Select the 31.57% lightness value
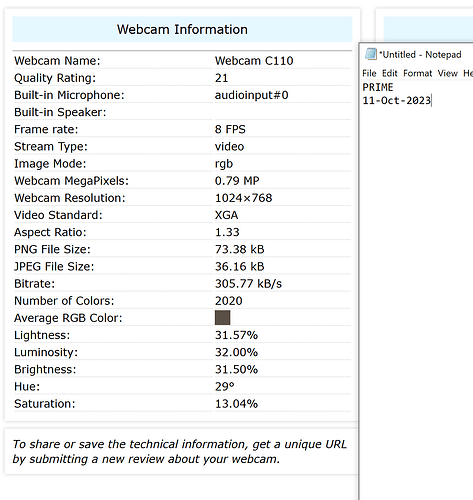473x500 pixels. tap(236, 335)
